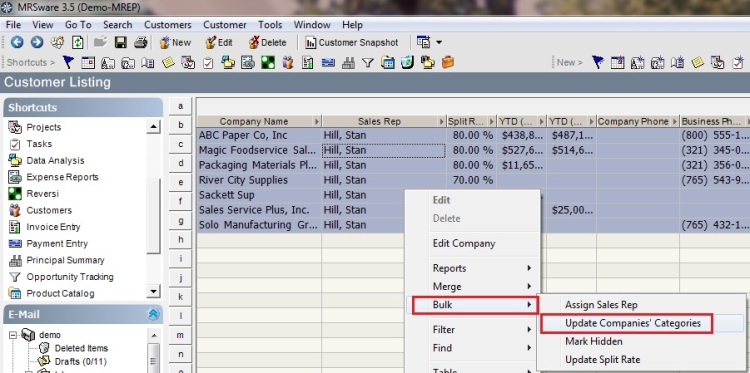The image size is (750, 373).
Task: Filter the listing by letter 'c' button
Action: tap(180, 144)
